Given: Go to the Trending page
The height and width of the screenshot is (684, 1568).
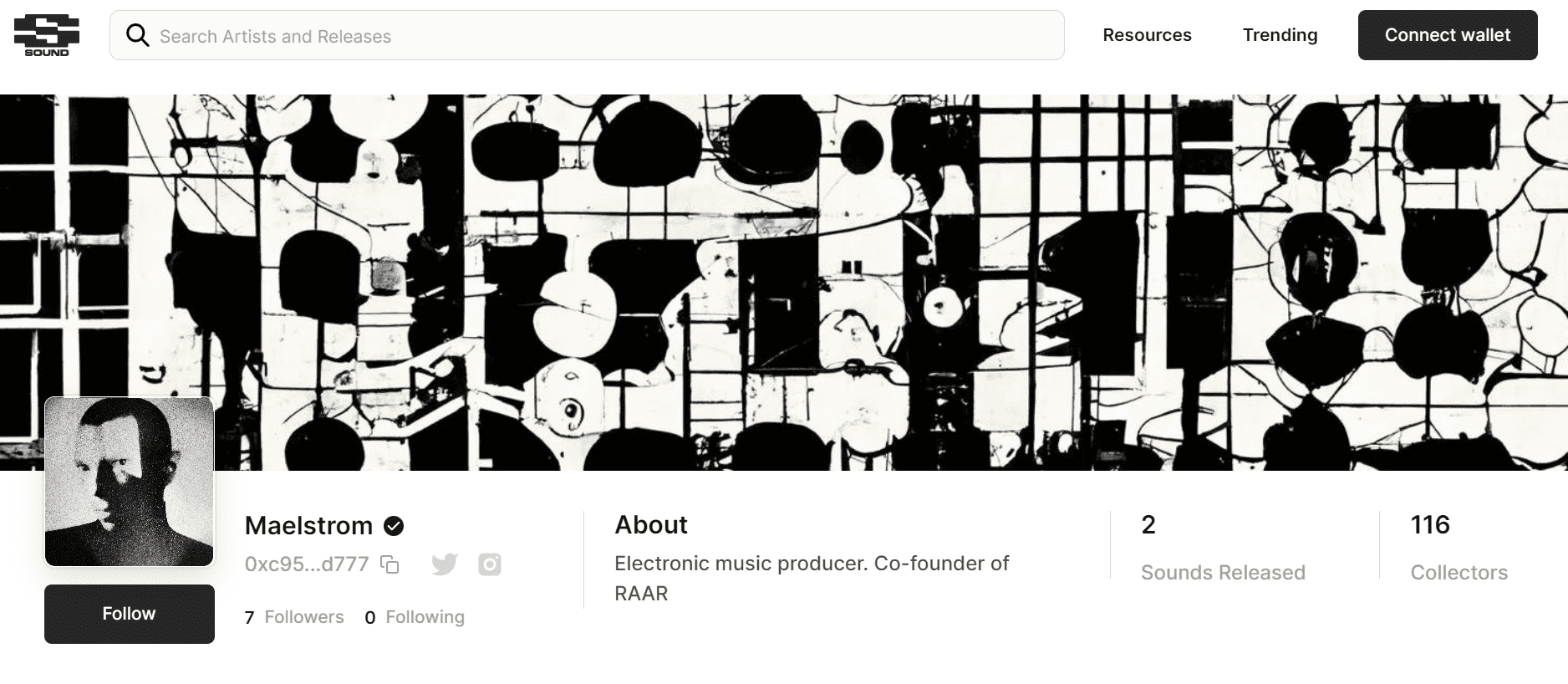Looking at the screenshot, I should point(1280,35).
